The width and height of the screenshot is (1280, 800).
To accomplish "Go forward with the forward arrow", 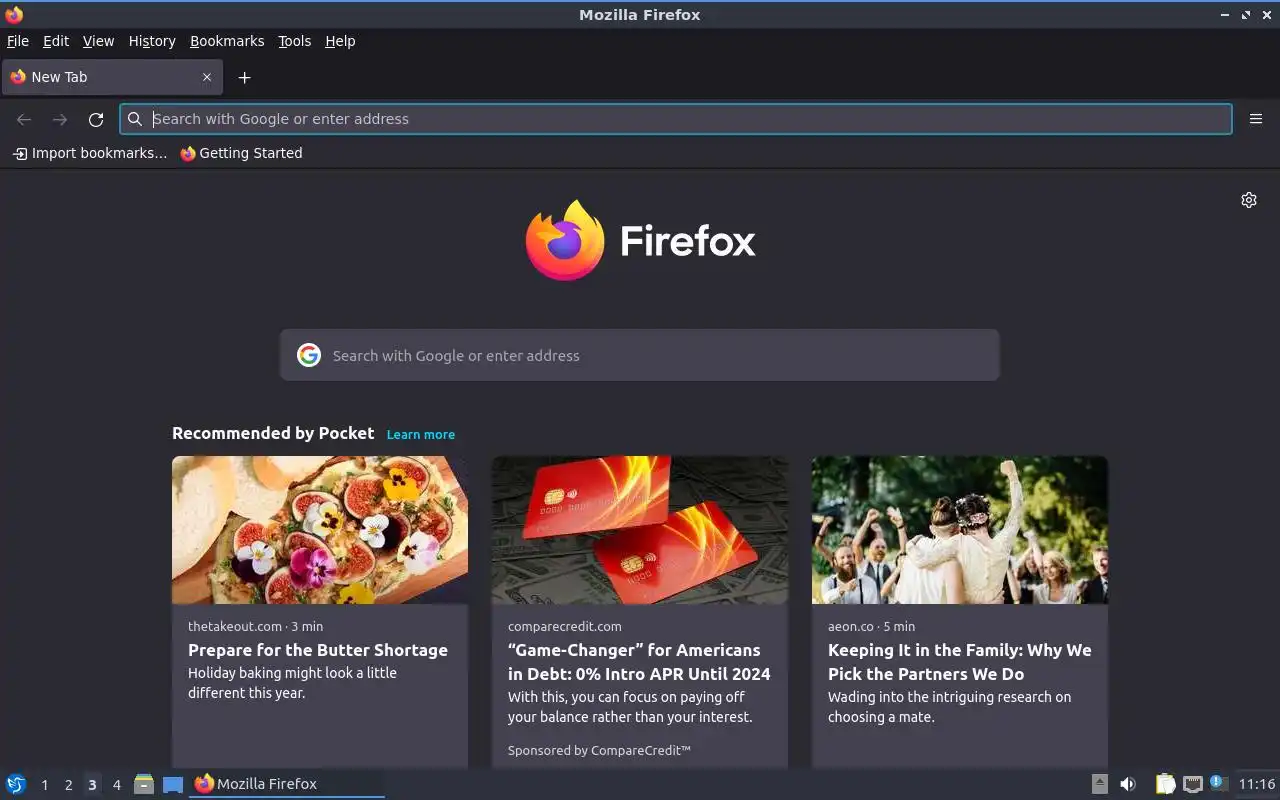I will point(60,119).
